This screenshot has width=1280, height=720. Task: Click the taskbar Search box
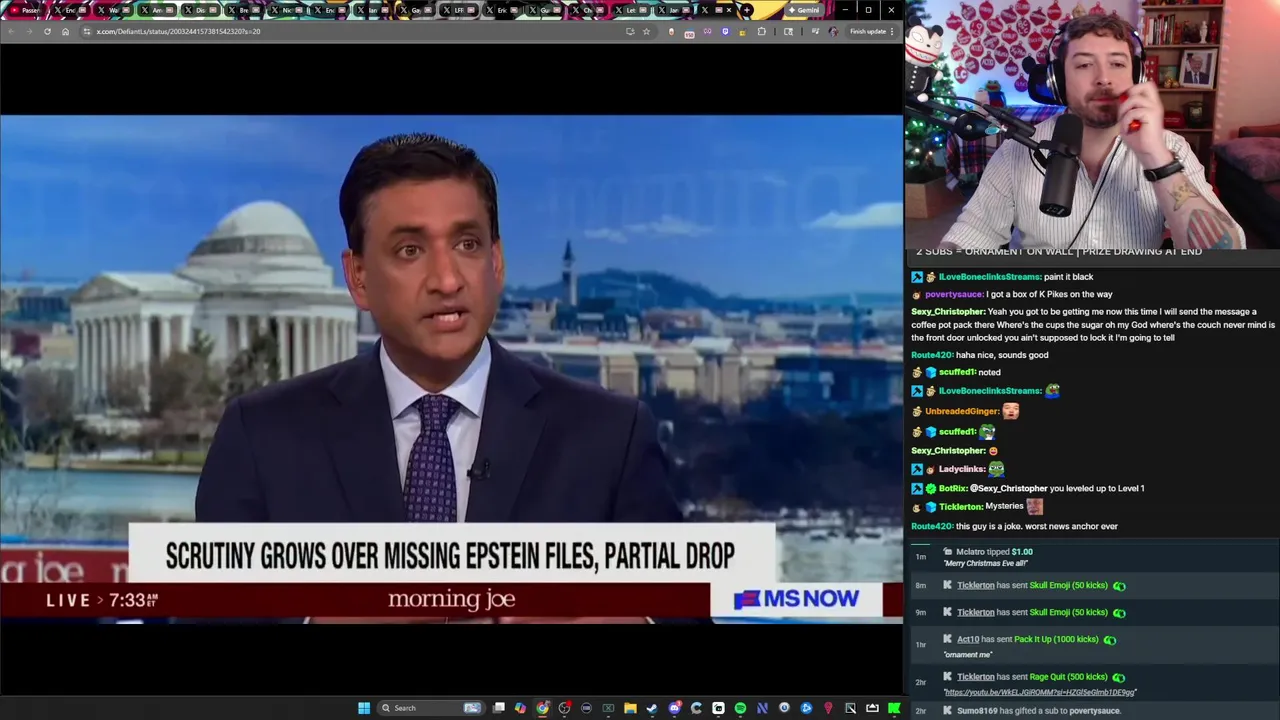tap(431, 708)
